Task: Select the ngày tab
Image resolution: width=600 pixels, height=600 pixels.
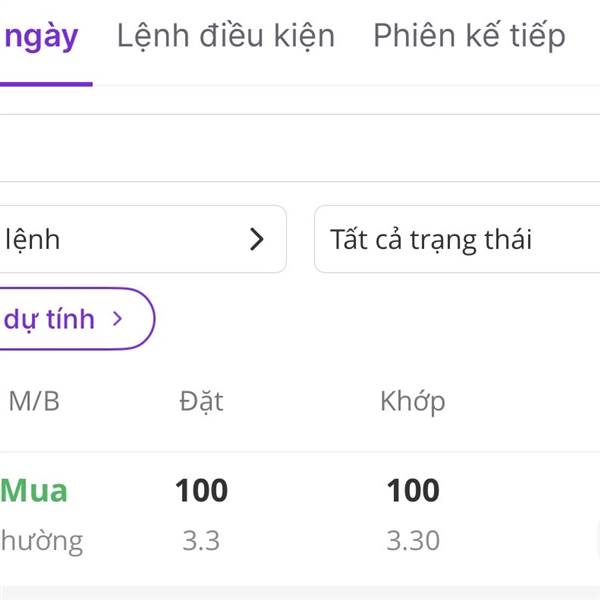Action: pos(41,36)
